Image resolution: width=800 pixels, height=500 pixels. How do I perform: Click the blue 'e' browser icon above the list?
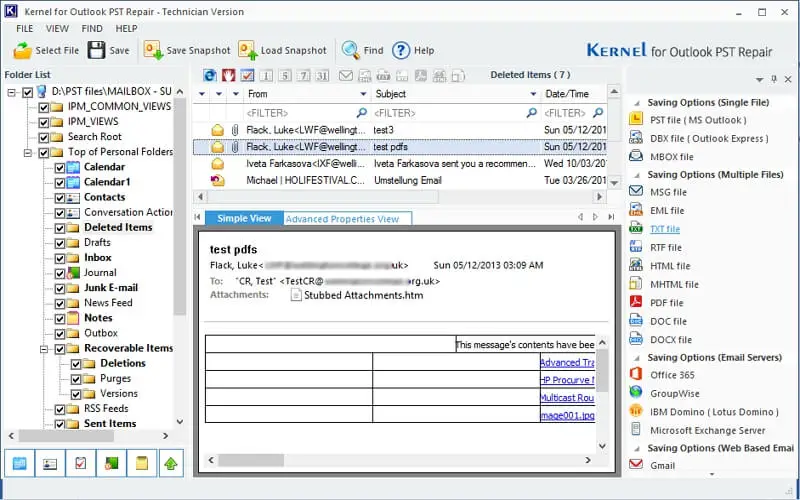210,76
